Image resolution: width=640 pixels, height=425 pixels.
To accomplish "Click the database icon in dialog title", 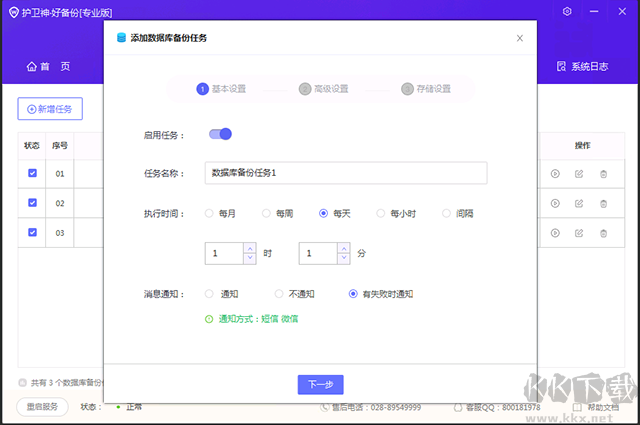I will [x=121, y=38].
